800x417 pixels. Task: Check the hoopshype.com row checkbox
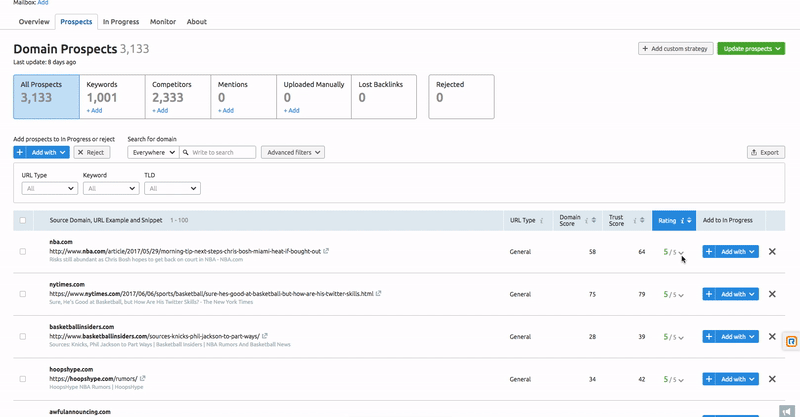[x=22, y=379]
